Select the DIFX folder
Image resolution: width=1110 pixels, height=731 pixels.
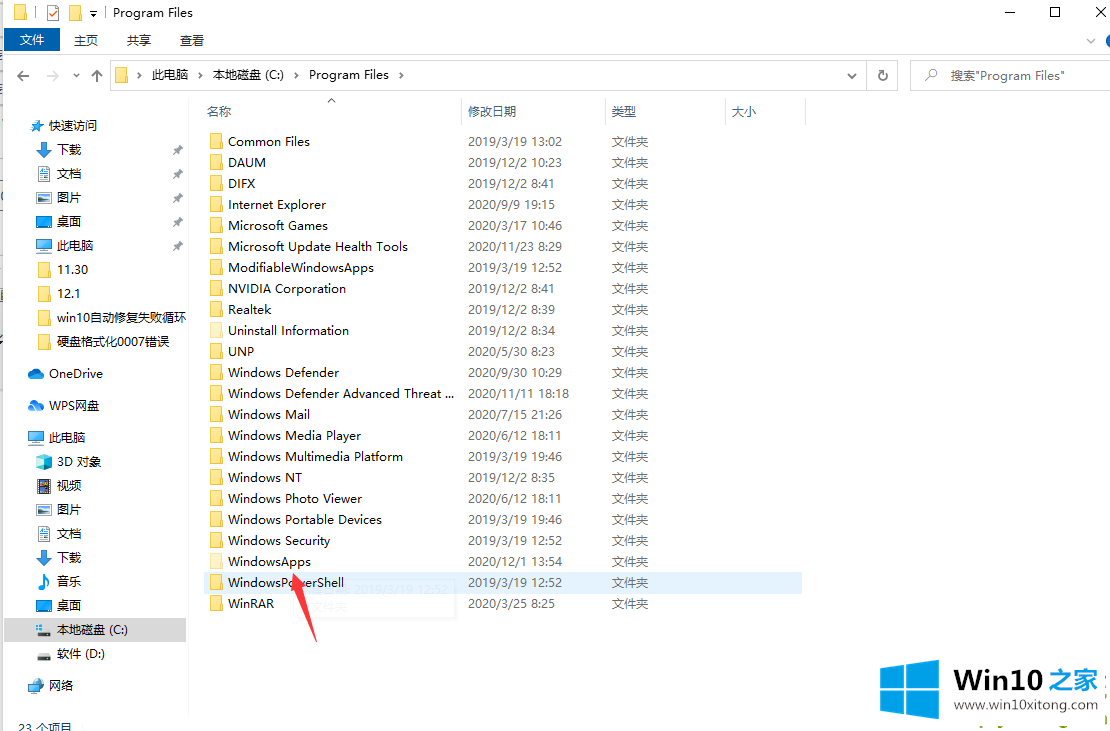point(241,184)
